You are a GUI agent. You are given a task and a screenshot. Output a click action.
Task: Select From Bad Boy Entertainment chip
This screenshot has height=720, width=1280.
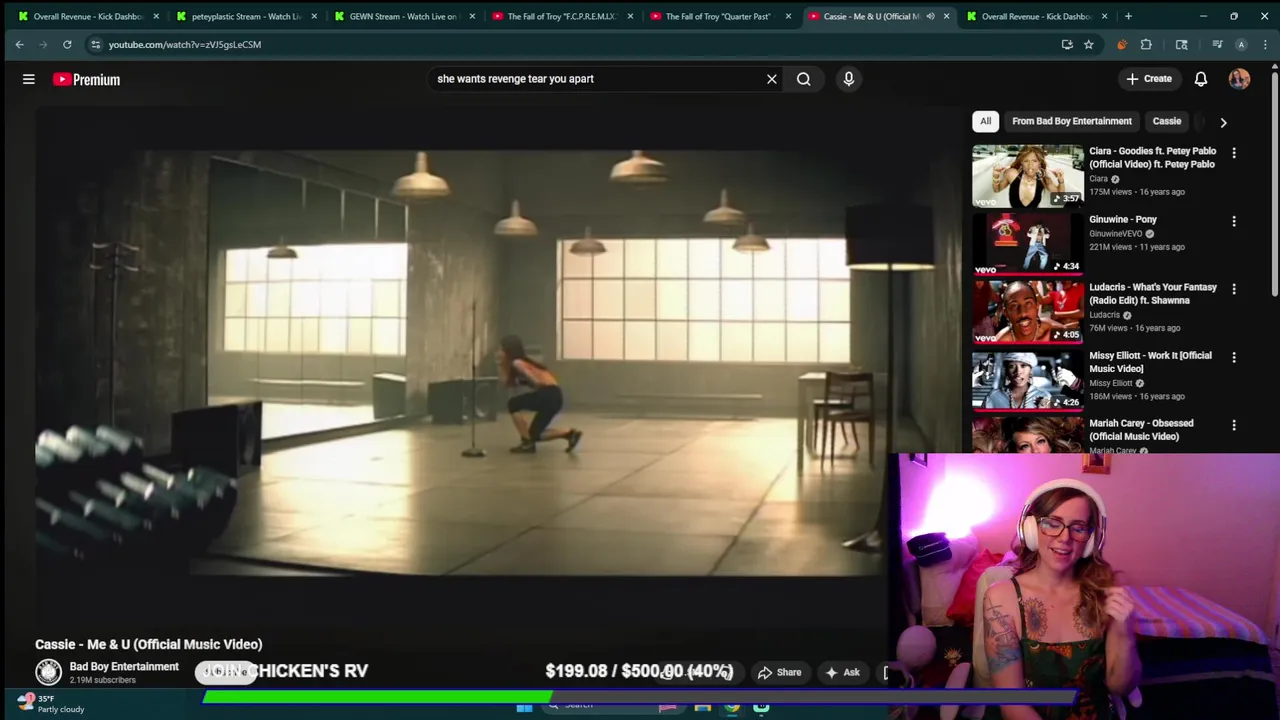click(1072, 121)
